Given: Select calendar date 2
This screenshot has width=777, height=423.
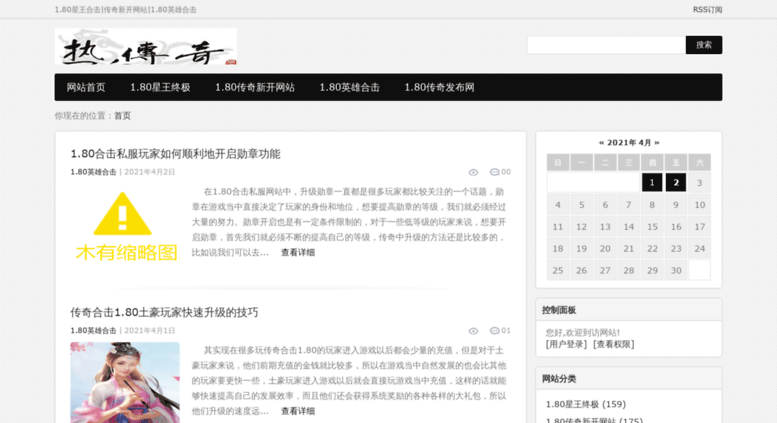Looking at the screenshot, I should click(x=676, y=182).
